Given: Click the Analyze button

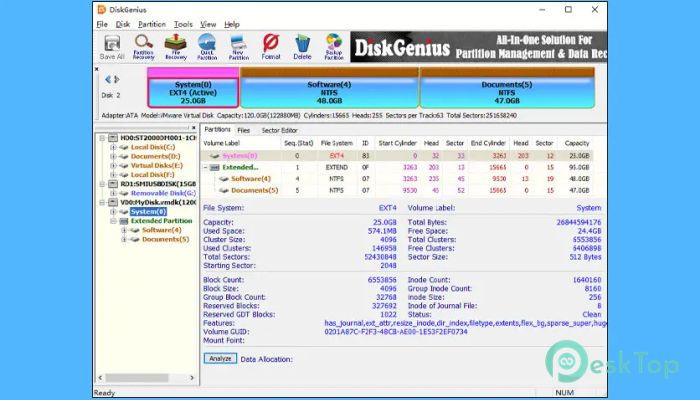Looking at the screenshot, I should click(x=220, y=358).
